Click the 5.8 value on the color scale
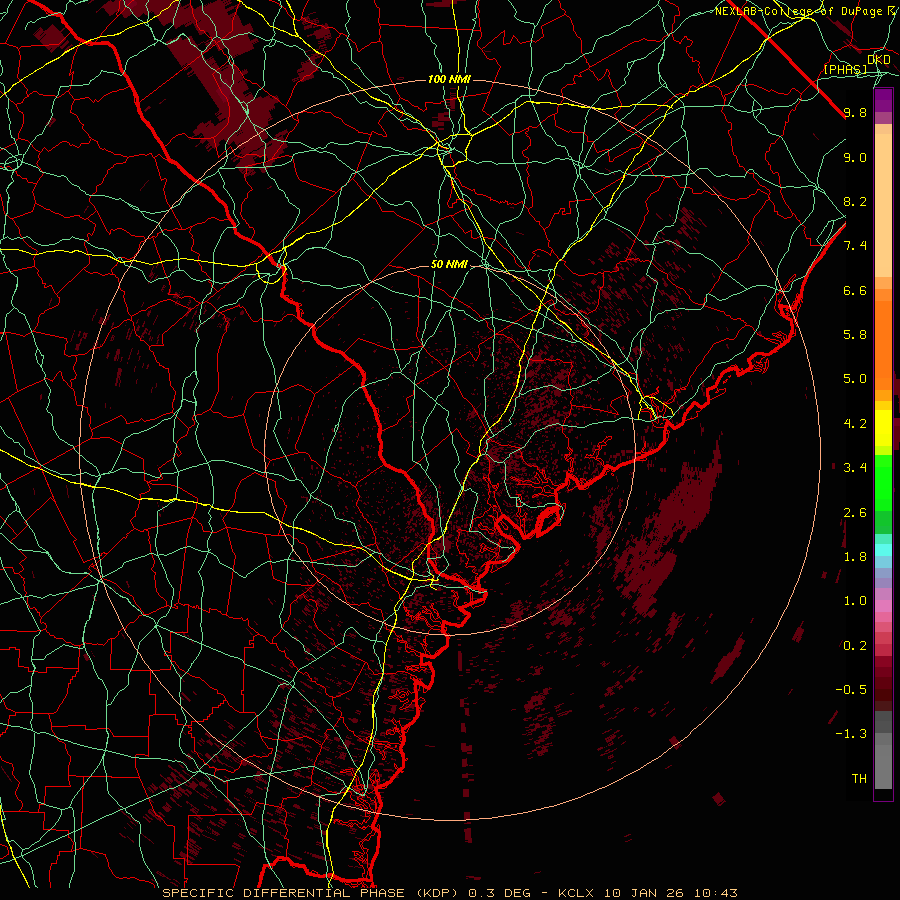 [855, 335]
